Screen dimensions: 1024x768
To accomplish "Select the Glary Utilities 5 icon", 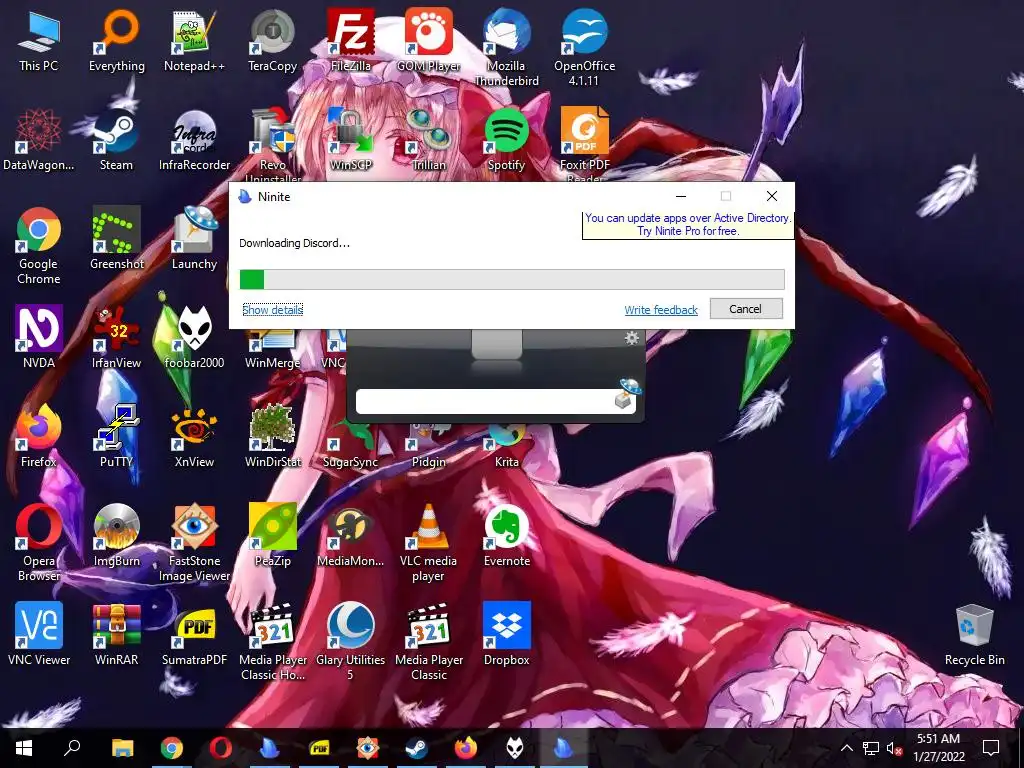I will click(x=351, y=642).
